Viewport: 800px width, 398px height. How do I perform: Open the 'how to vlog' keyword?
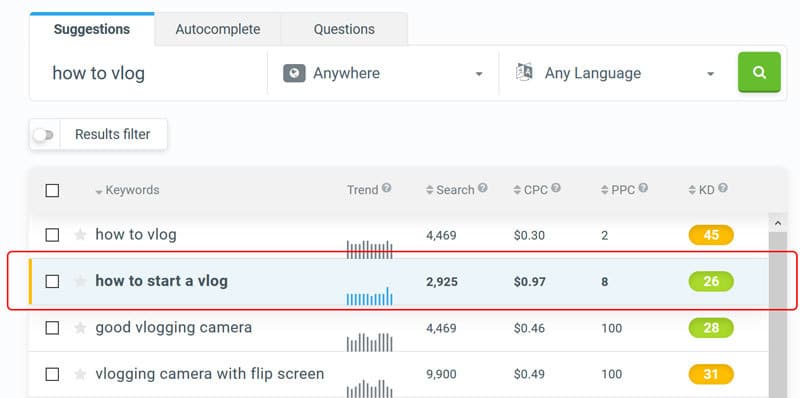[x=136, y=235]
